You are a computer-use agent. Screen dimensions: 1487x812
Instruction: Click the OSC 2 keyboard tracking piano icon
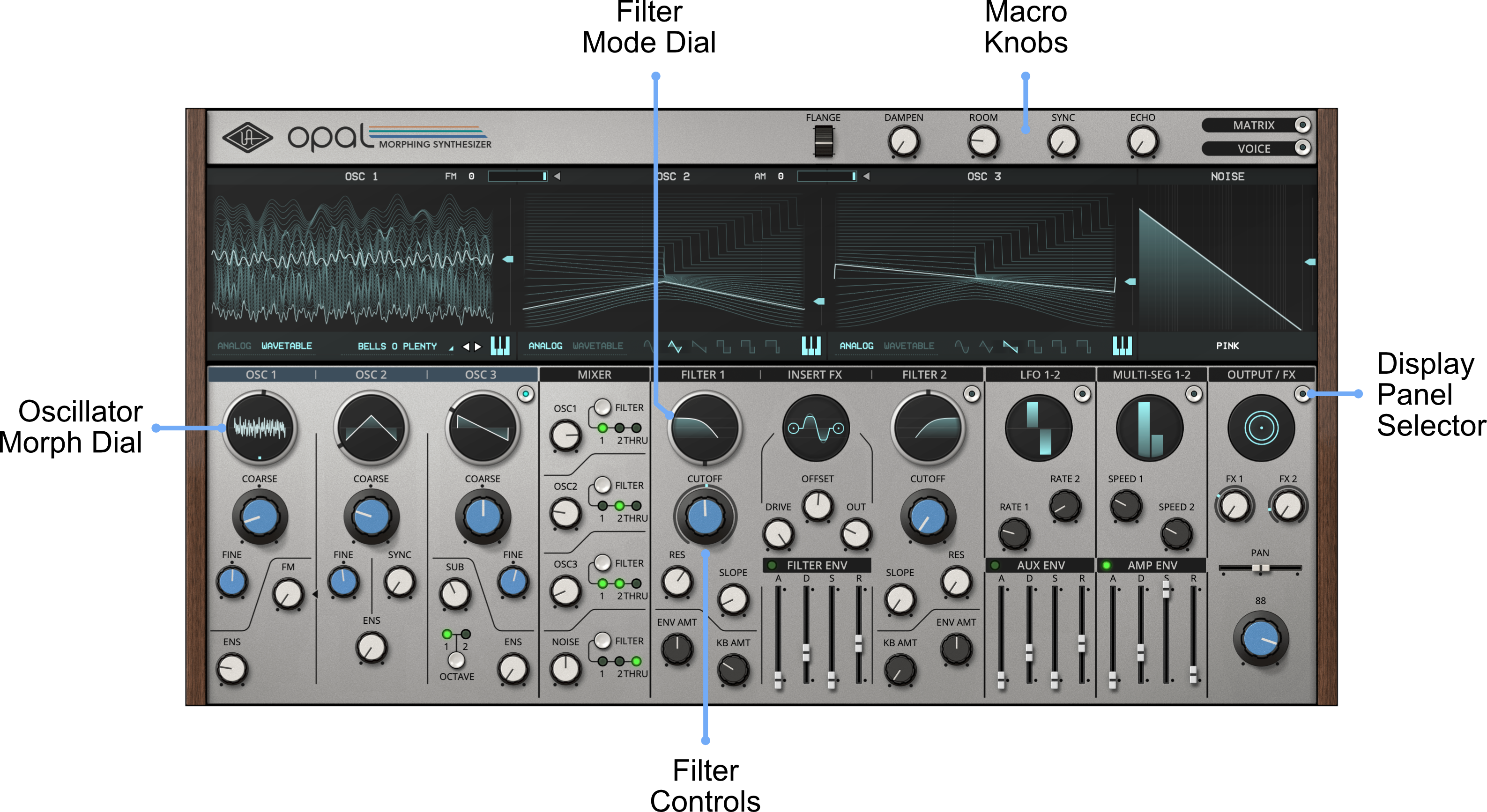(x=811, y=346)
